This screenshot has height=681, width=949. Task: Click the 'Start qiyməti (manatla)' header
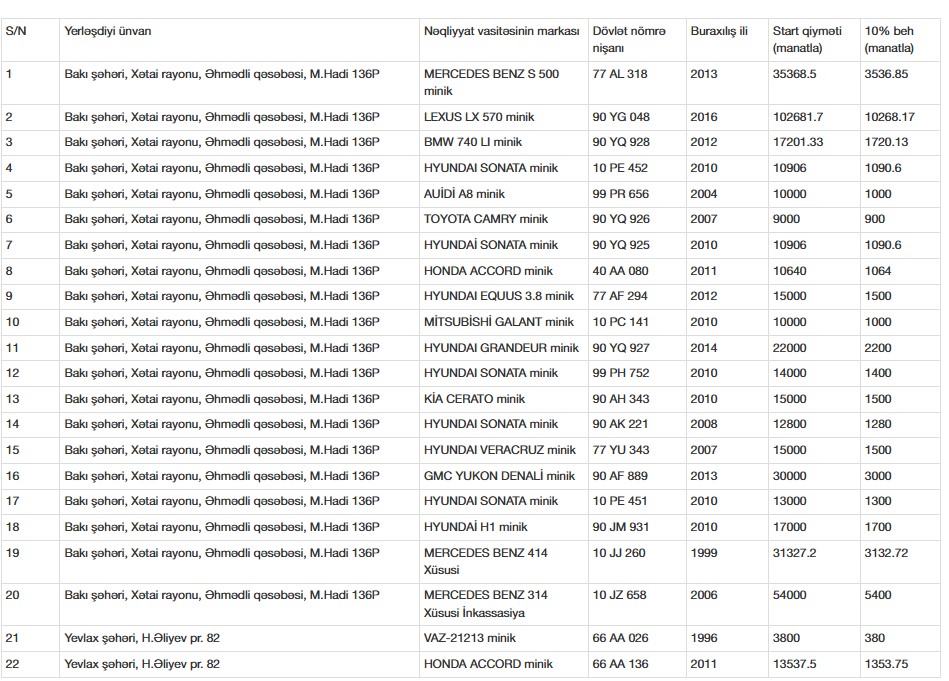pyautogui.click(x=807, y=39)
